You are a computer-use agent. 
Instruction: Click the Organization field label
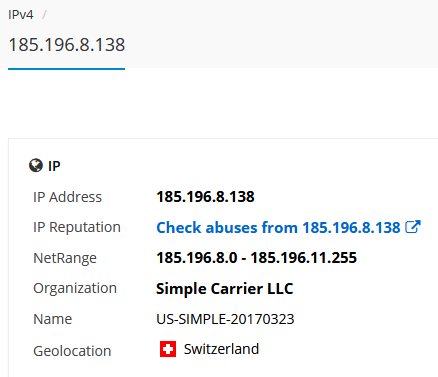coord(75,288)
